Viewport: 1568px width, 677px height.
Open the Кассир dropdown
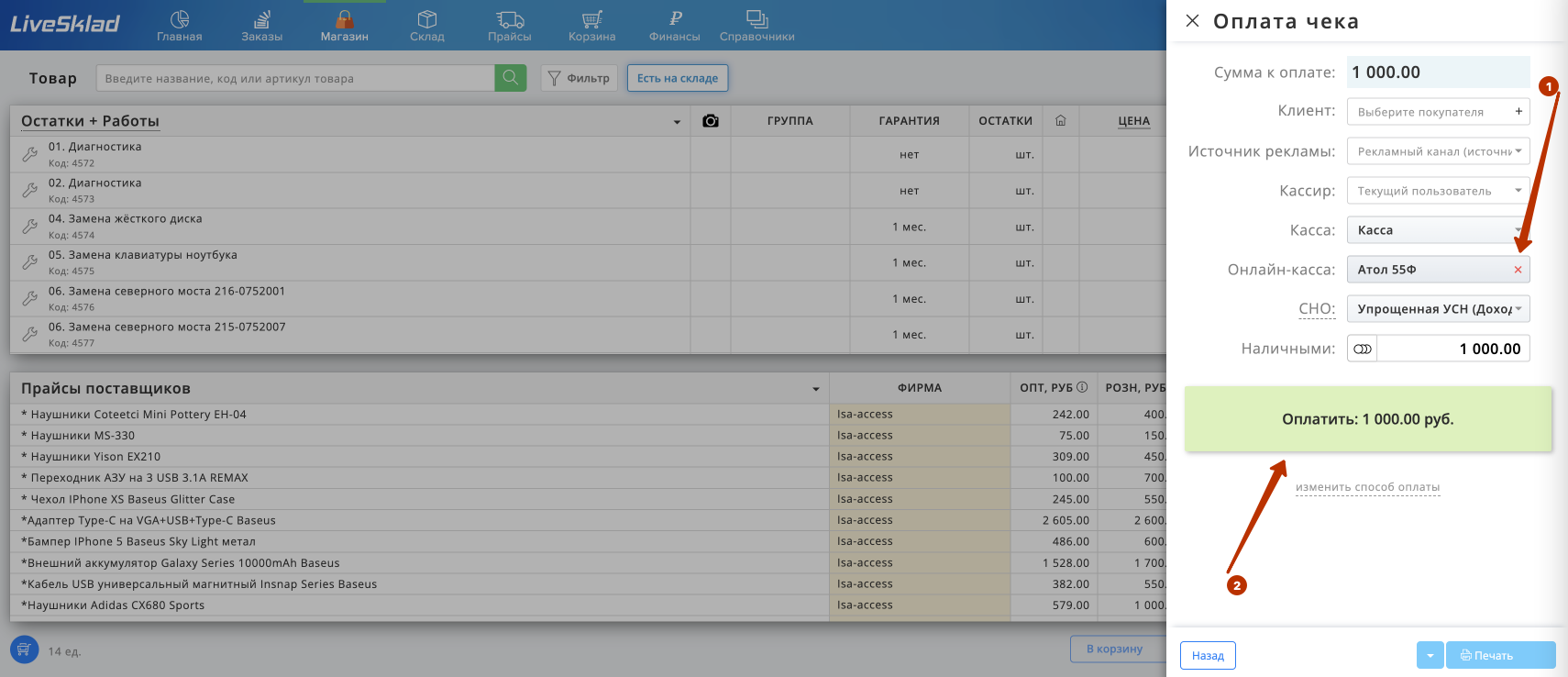pyautogui.click(x=1438, y=191)
